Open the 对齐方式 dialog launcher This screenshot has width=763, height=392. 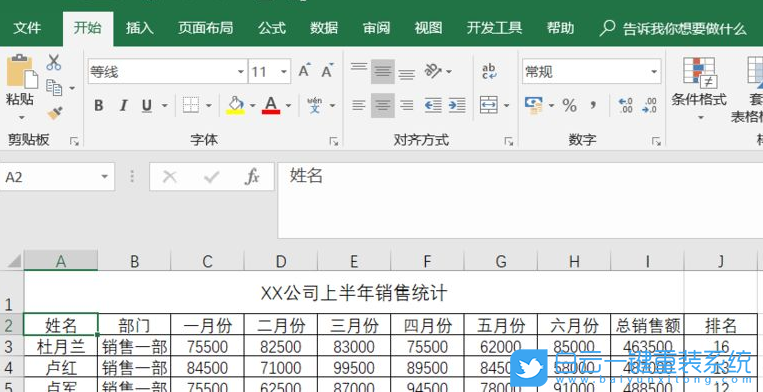[x=509, y=142]
